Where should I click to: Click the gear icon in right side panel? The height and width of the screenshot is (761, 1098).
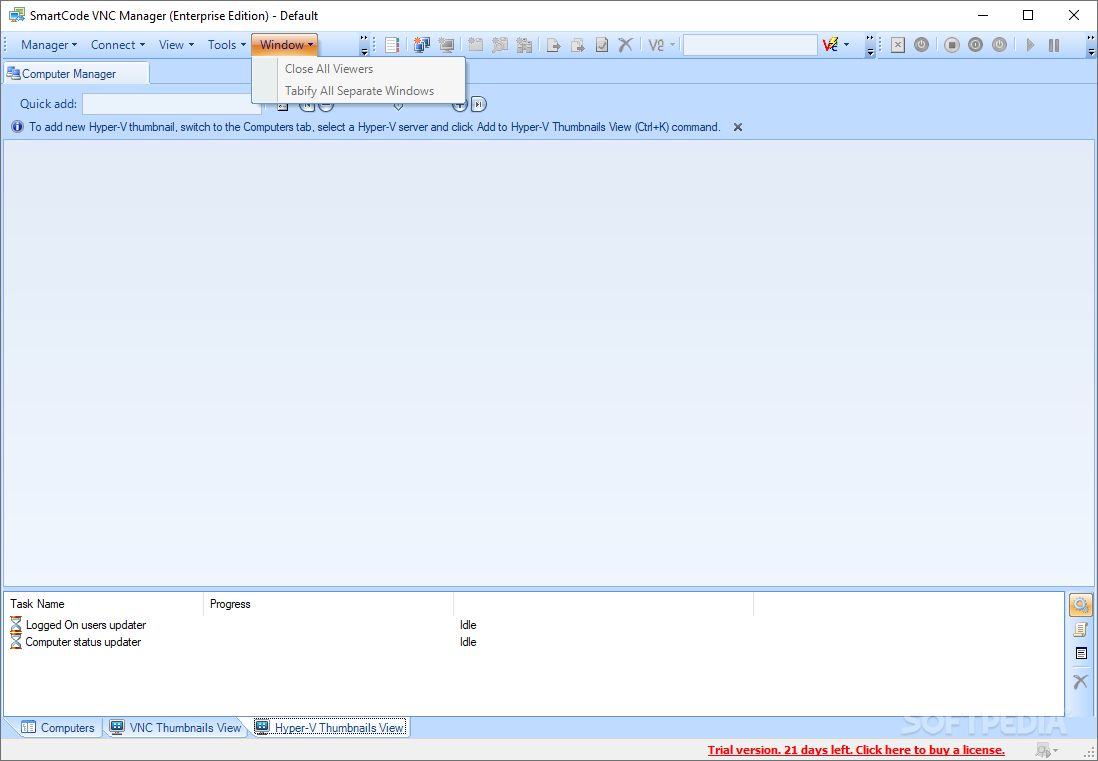tap(1081, 605)
